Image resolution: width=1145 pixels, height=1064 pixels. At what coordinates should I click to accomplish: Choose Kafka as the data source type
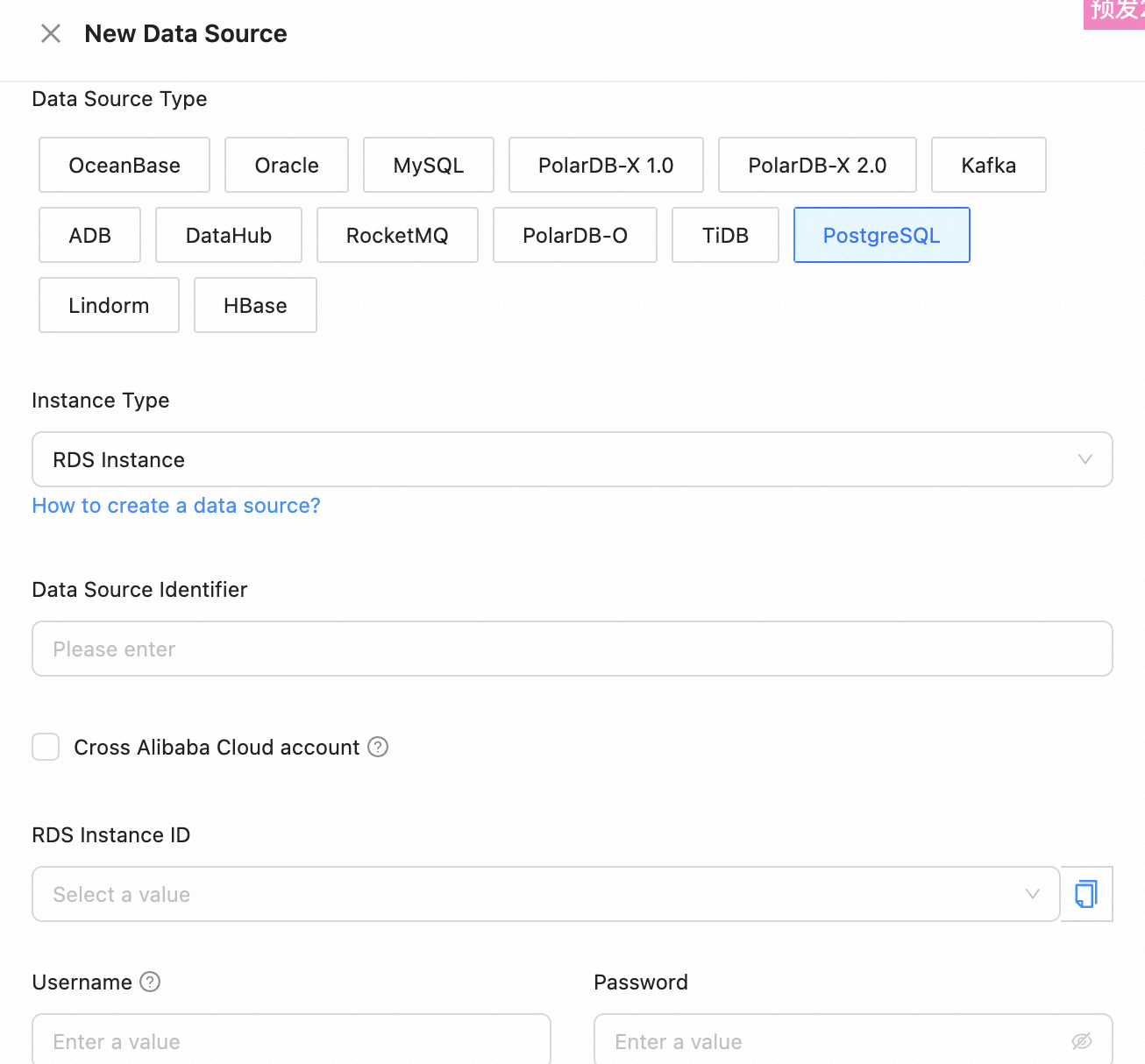pyautogui.click(x=988, y=165)
